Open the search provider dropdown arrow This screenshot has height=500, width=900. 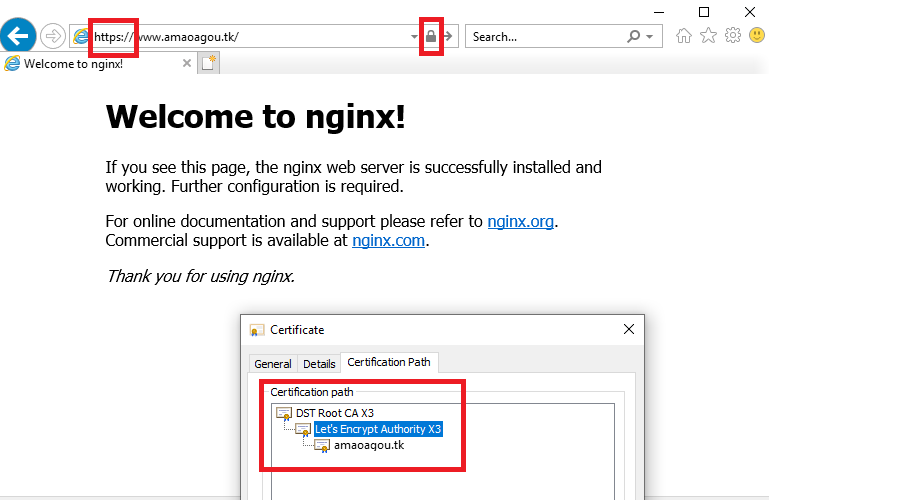click(x=649, y=37)
